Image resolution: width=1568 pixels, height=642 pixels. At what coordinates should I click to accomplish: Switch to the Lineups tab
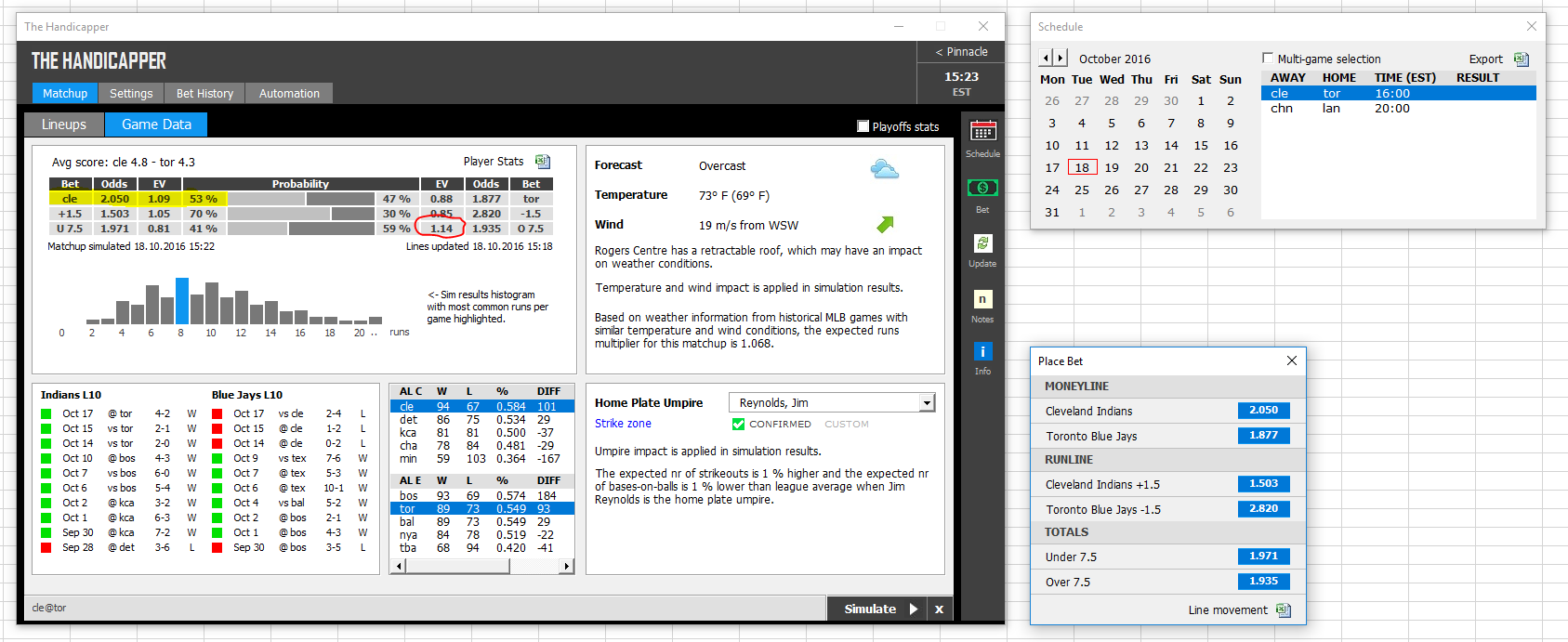point(63,124)
